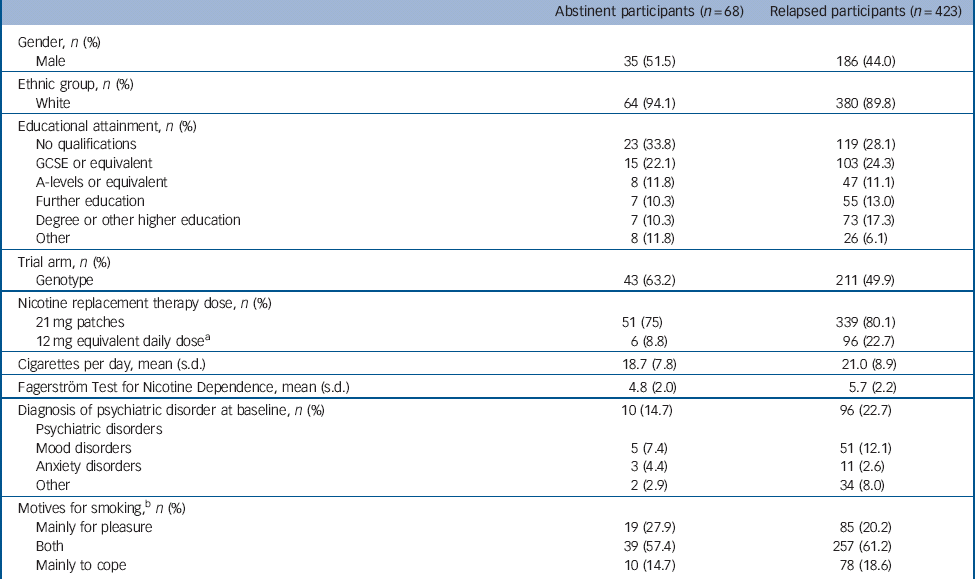
Task: Click the 'Abstinent participants (n=68)' column header
Action: pos(649,12)
